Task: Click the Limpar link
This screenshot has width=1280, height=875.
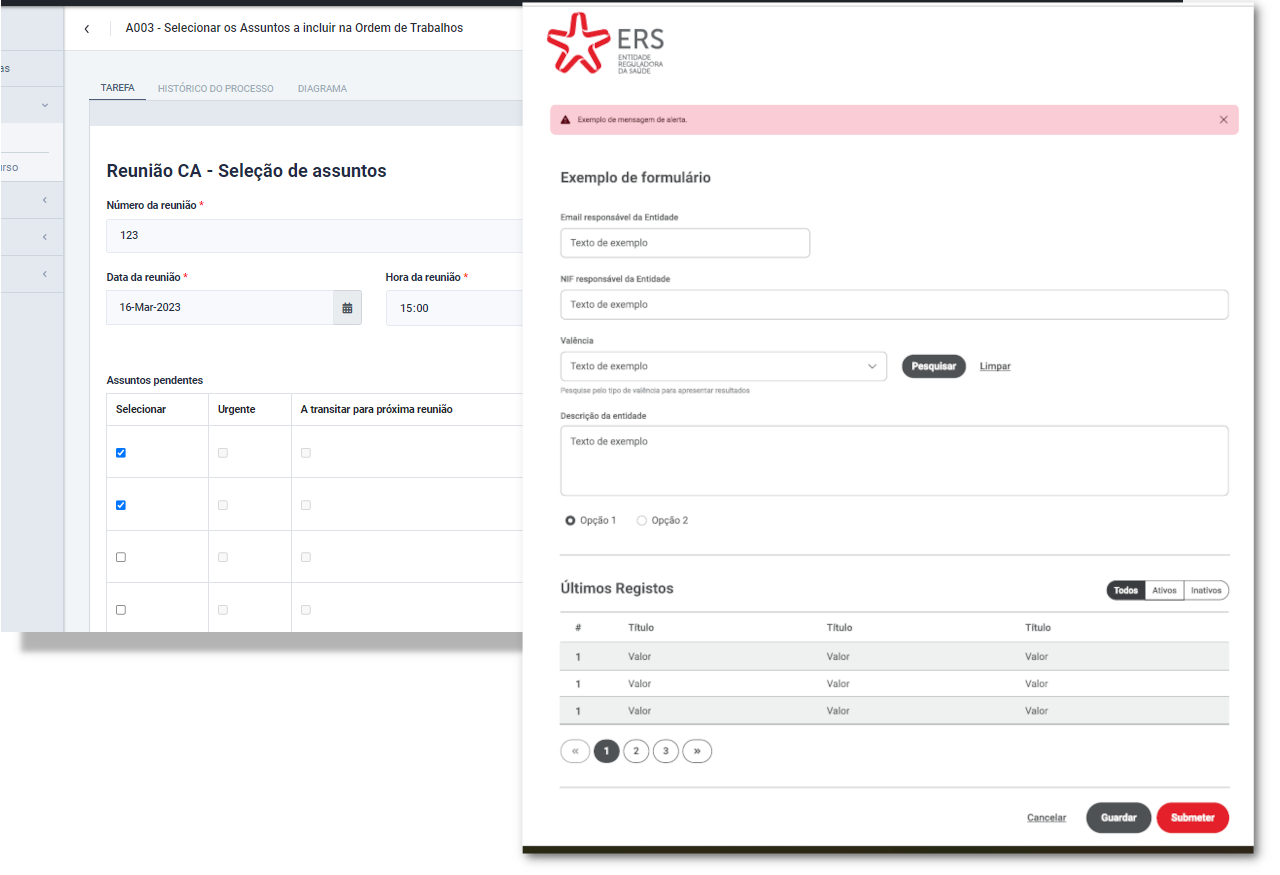Action: (x=995, y=366)
